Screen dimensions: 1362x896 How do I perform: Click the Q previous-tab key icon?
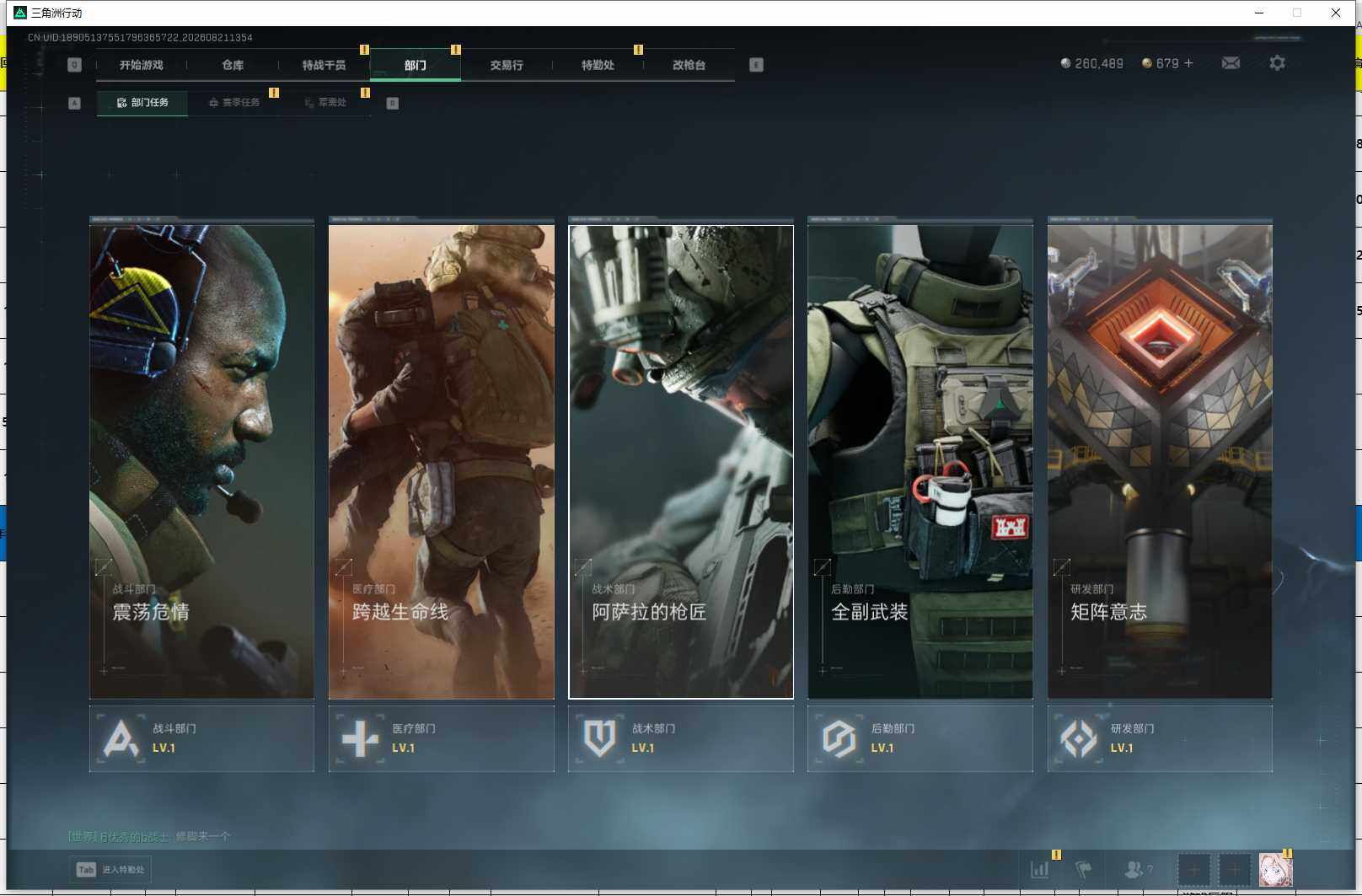[x=74, y=65]
